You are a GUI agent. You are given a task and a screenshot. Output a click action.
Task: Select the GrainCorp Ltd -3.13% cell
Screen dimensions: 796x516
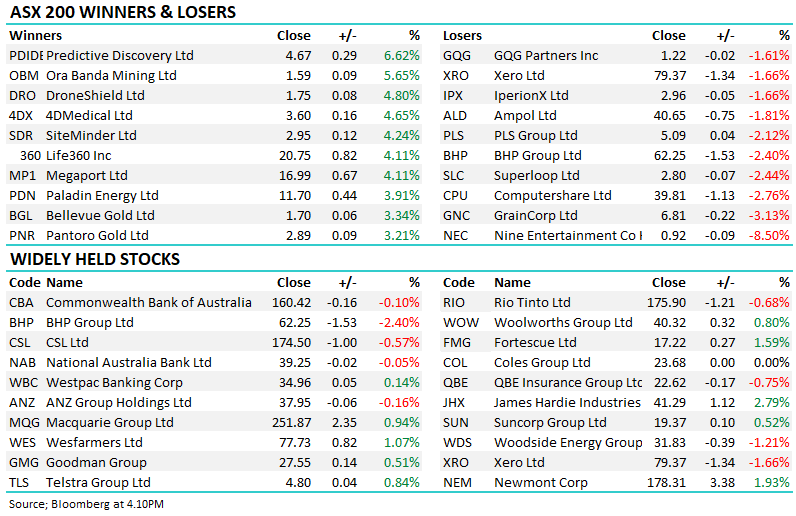(769, 216)
